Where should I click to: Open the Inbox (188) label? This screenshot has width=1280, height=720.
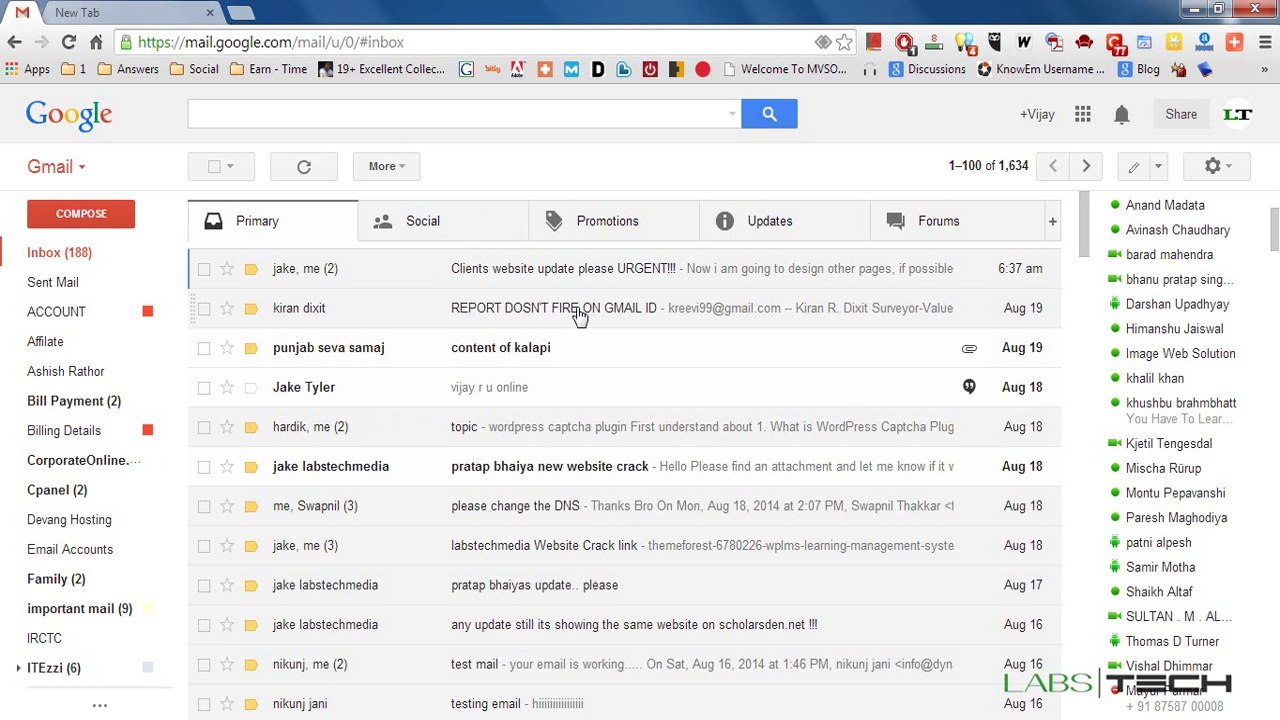(x=59, y=253)
